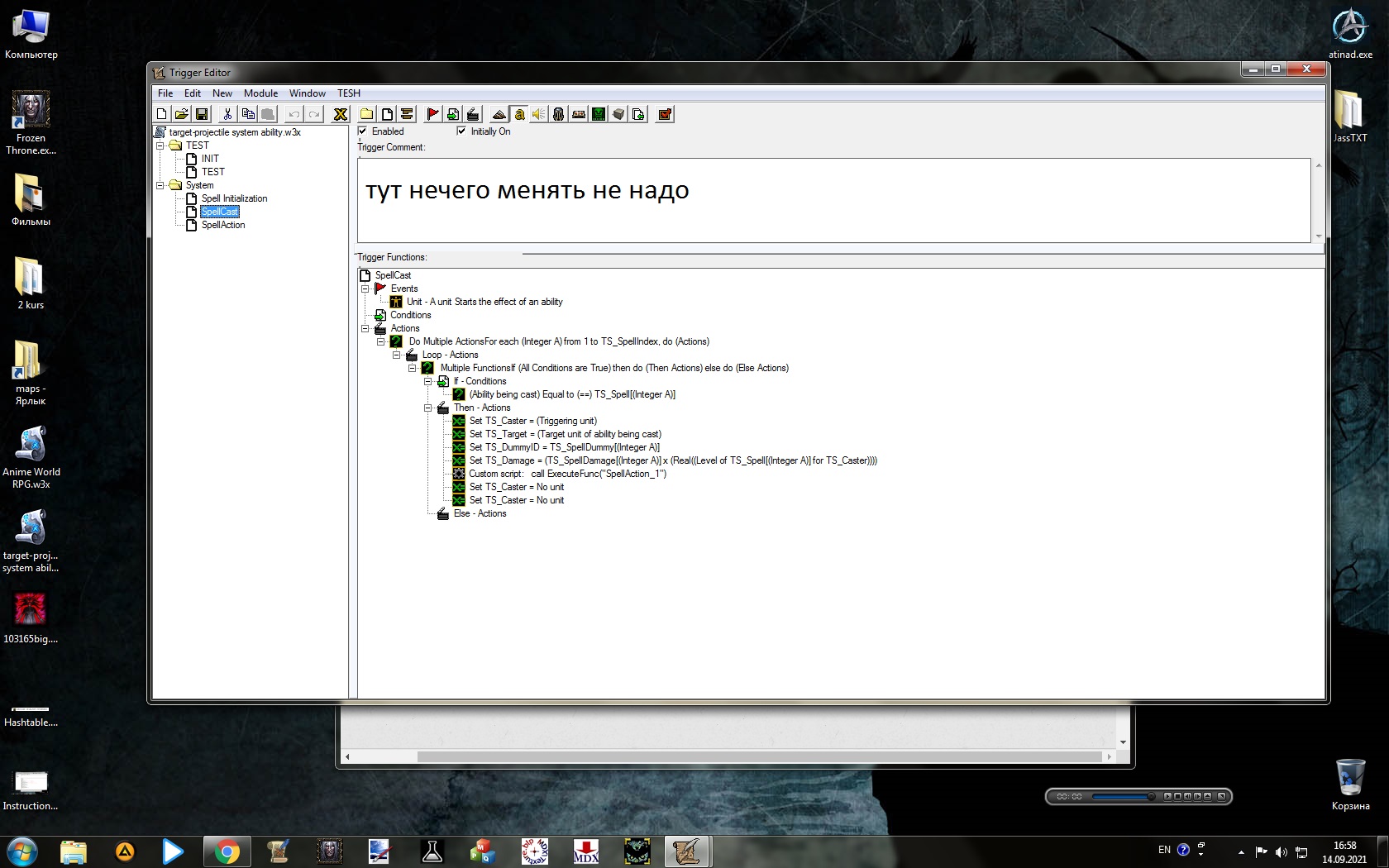The width and height of the screenshot is (1389, 868).
Task: Click inside the Trigger Comment text field
Action: [x=834, y=200]
